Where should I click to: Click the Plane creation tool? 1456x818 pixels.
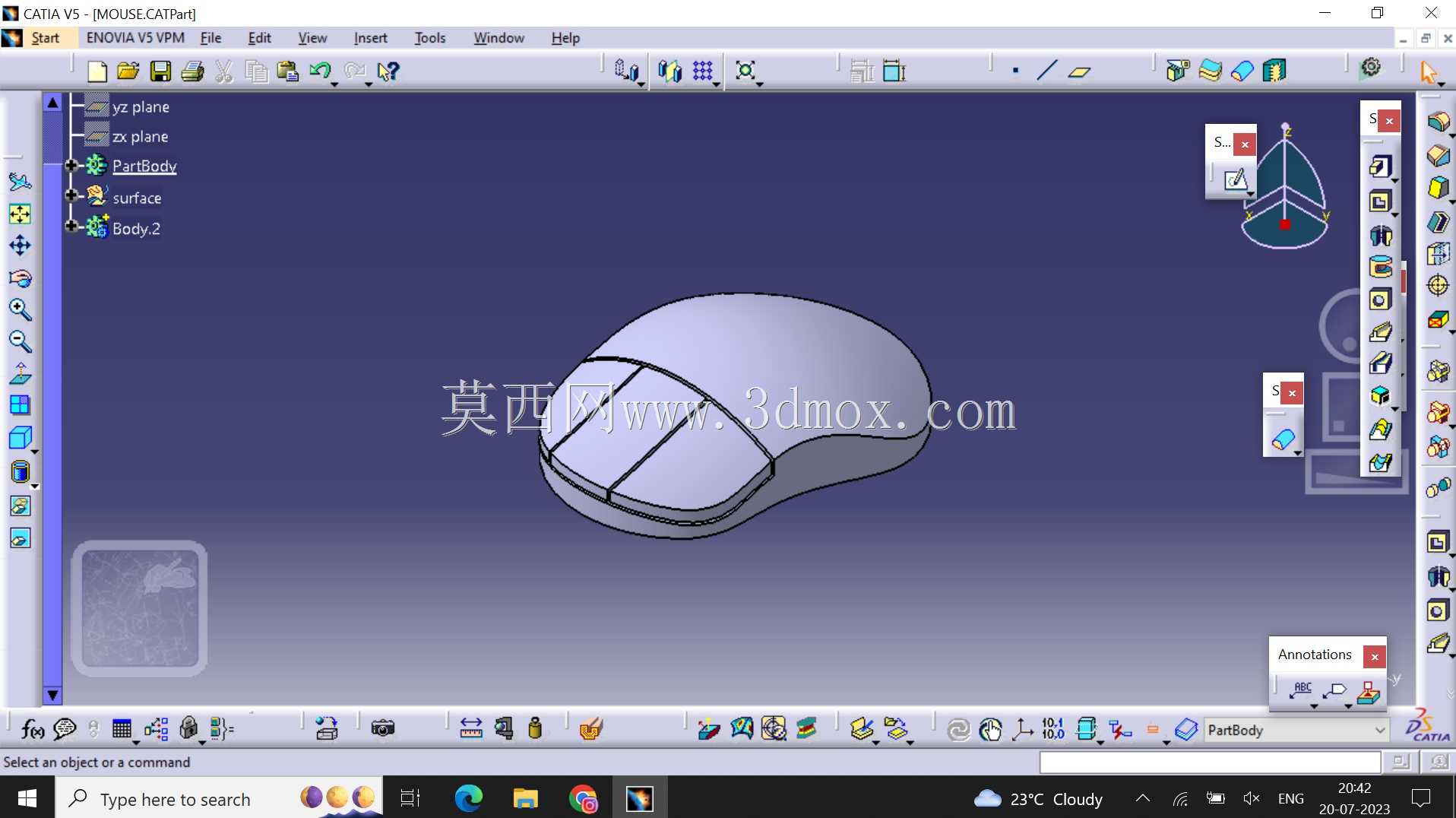click(1079, 71)
